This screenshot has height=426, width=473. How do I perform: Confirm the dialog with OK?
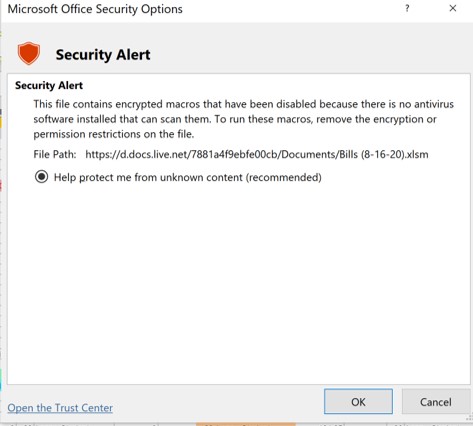[358, 402]
